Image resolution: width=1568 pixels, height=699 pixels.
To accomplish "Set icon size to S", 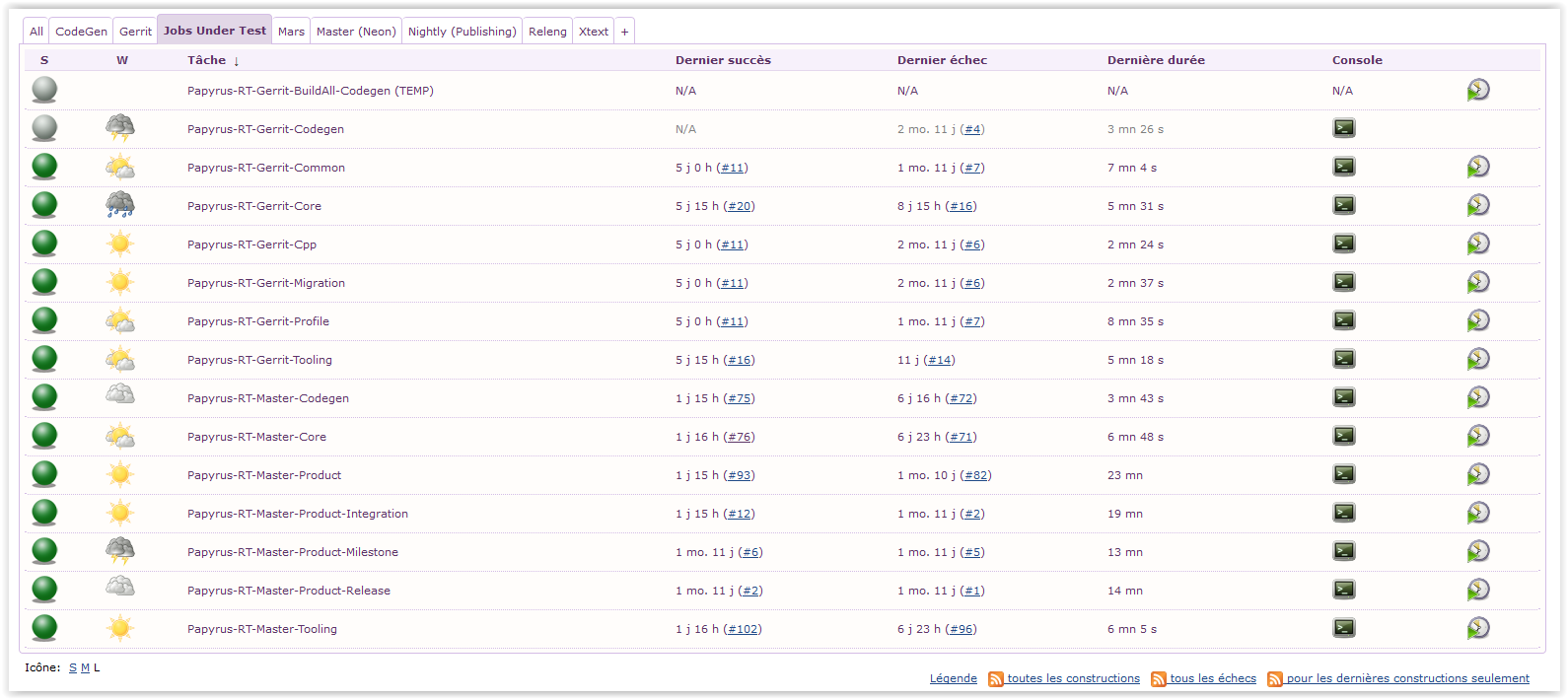I will [73, 667].
